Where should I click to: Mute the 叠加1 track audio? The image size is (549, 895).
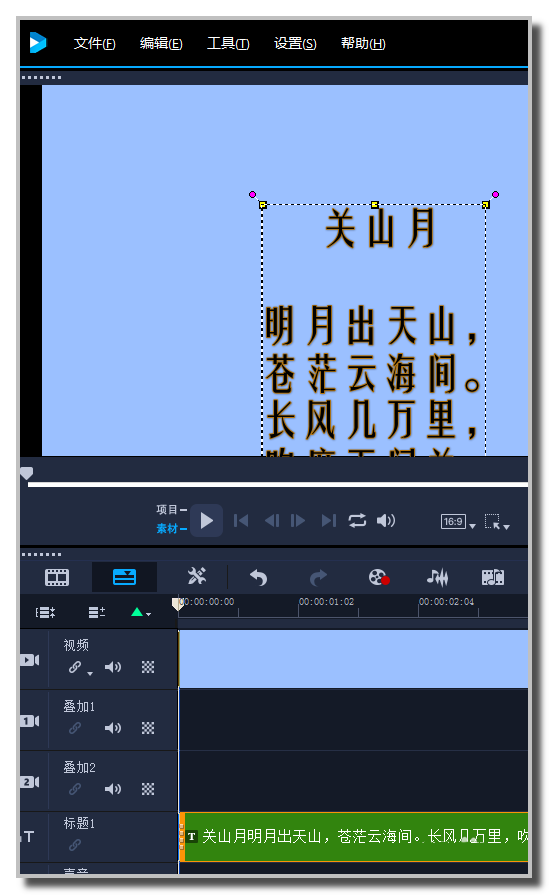point(112,728)
